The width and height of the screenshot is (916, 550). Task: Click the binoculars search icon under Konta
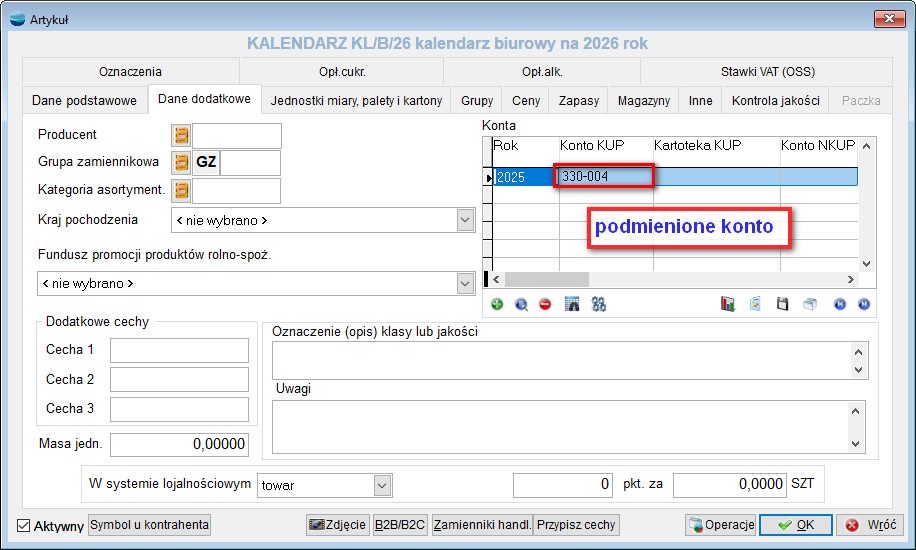(599, 304)
